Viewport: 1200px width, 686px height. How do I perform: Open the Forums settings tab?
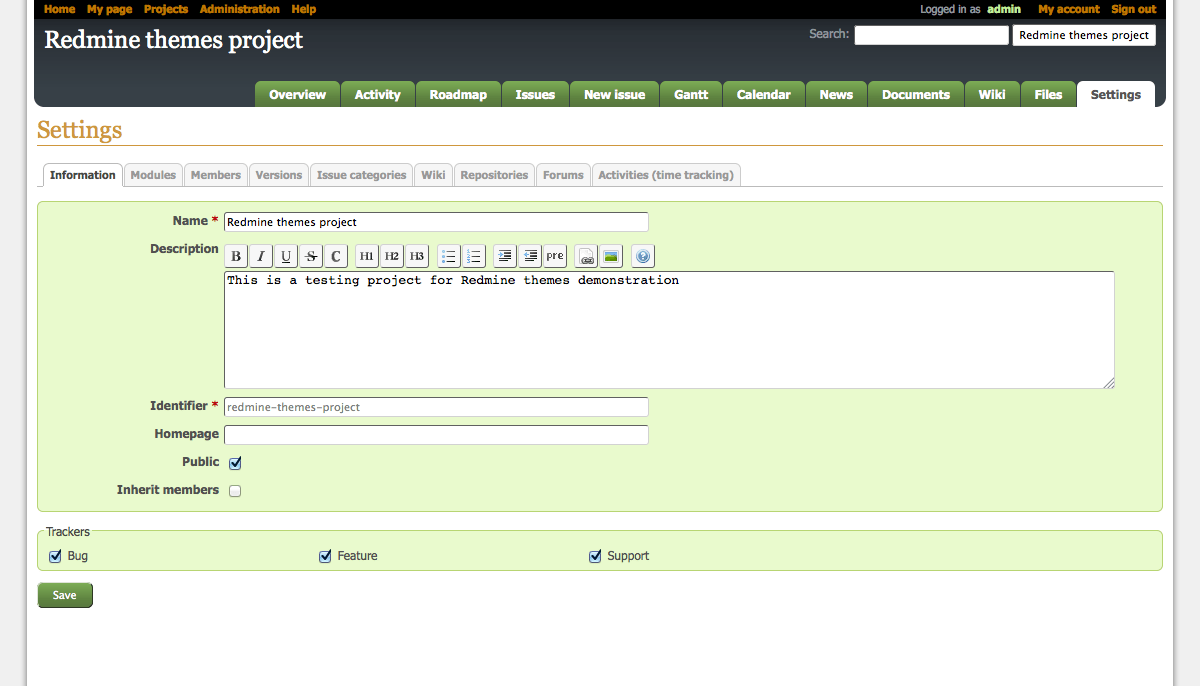(x=563, y=175)
